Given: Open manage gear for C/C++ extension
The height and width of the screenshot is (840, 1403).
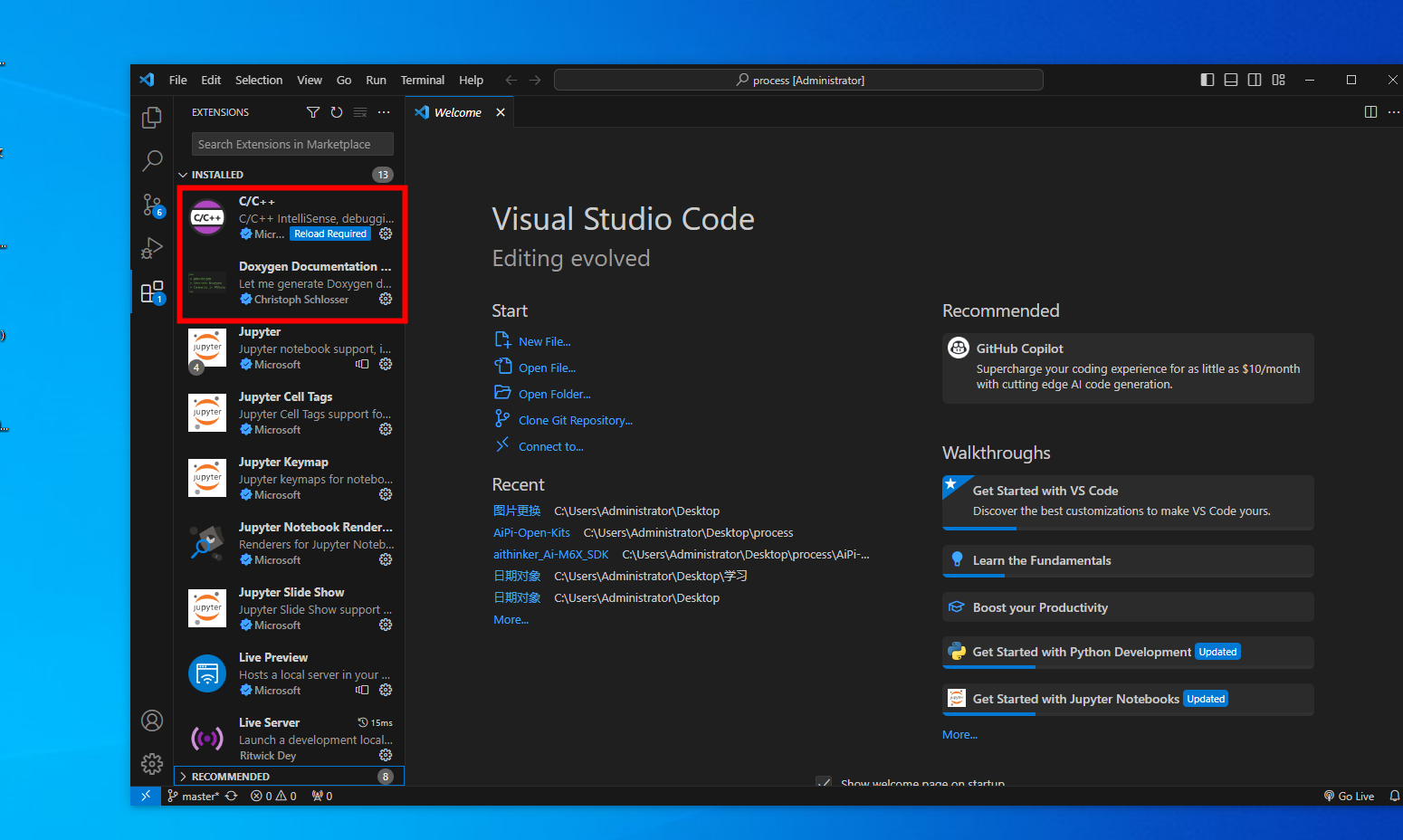Looking at the screenshot, I should click(386, 234).
